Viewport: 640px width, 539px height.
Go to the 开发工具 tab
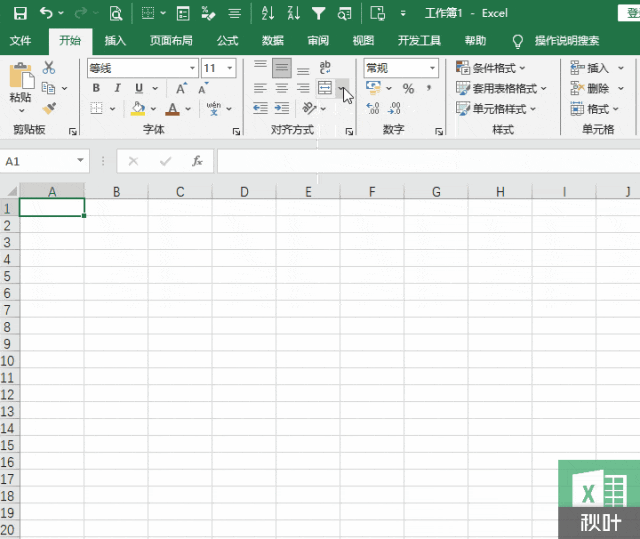point(419,40)
